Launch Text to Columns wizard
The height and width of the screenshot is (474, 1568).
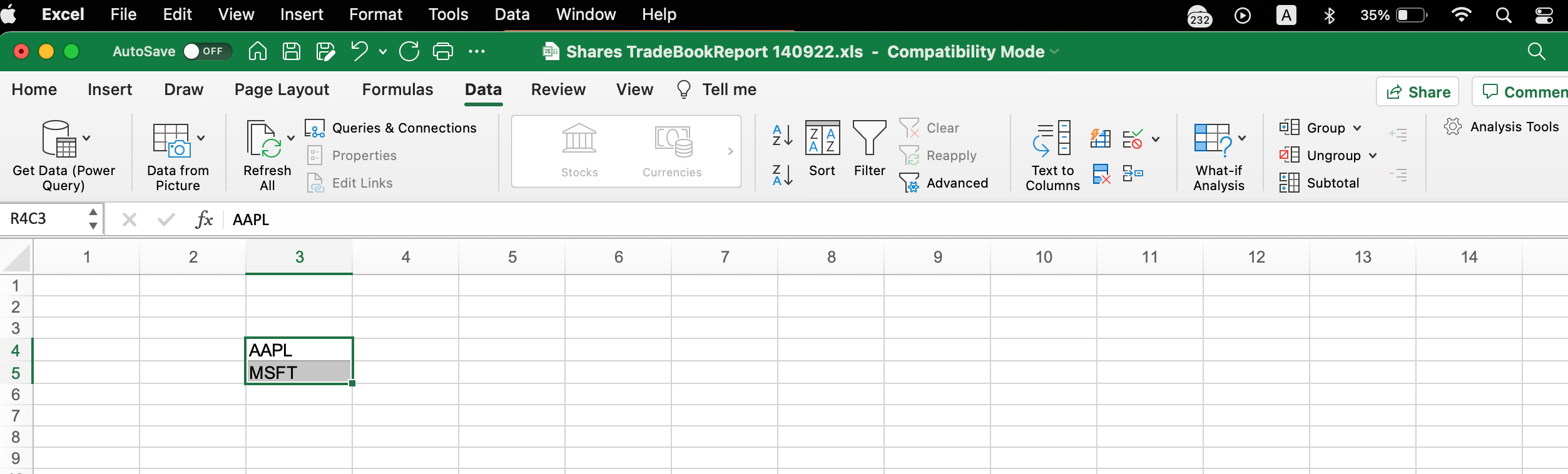point(1052,155)
